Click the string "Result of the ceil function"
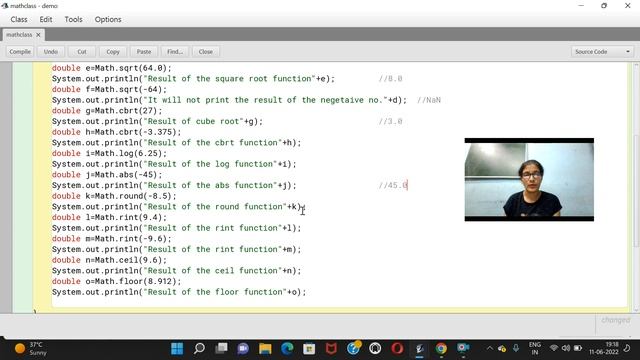640x360 pixels. 213,271
